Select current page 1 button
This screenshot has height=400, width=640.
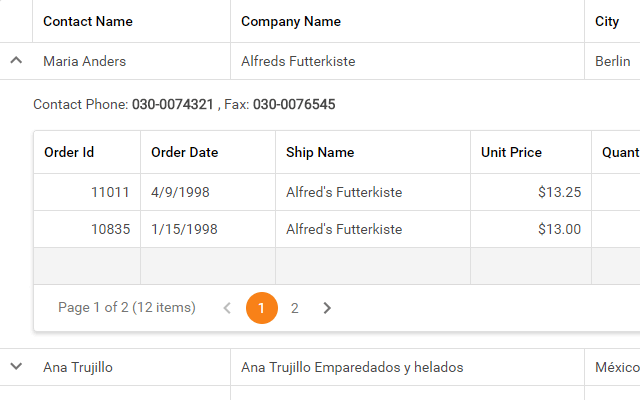point(261,308)
